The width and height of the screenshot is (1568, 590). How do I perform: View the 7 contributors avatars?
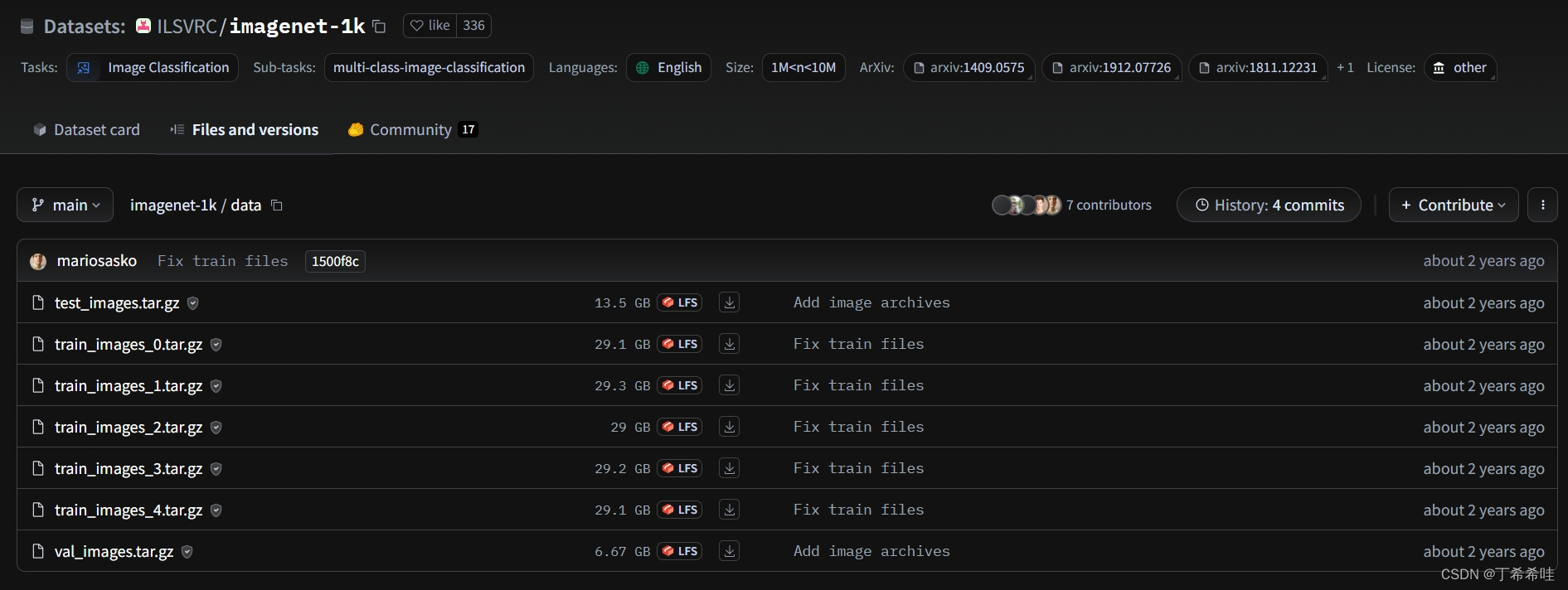coord(1027,205)
